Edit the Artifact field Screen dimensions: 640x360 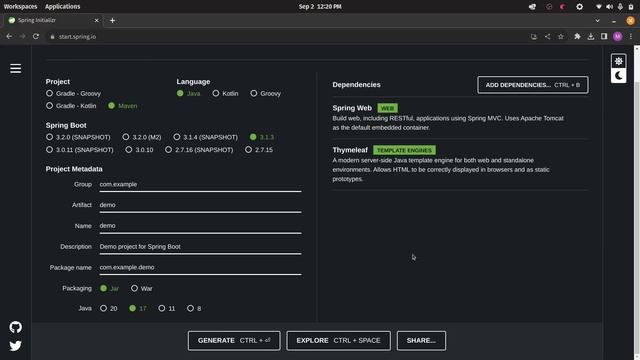[x=200, y=205]
